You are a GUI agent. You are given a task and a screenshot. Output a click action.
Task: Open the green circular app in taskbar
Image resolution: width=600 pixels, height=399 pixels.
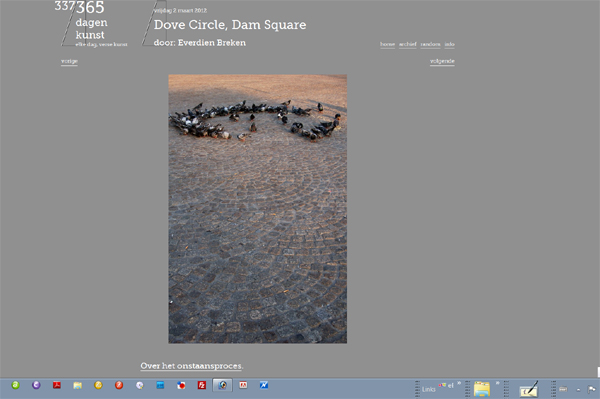16,385
